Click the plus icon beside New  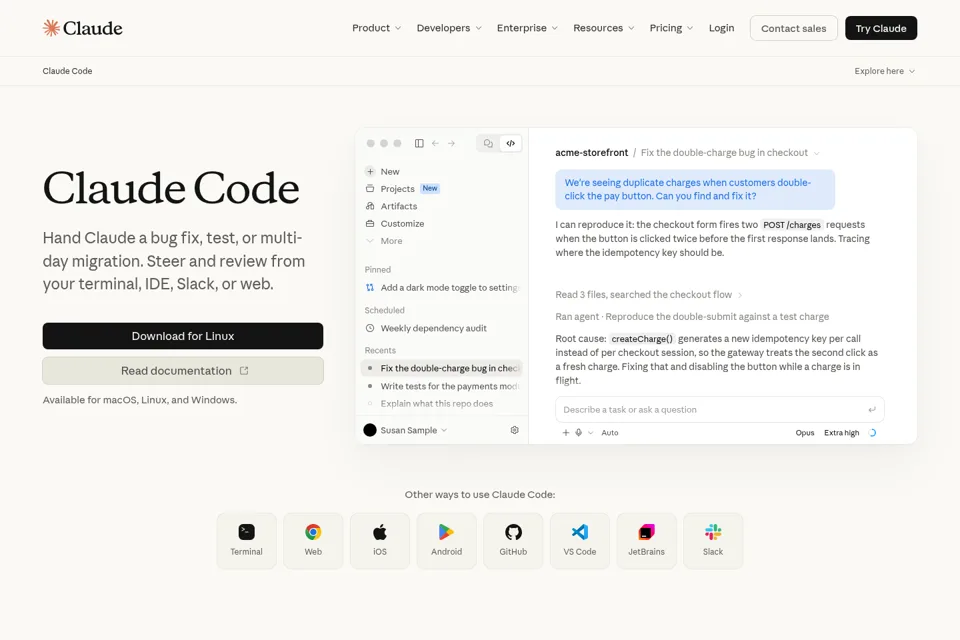coord(370,171)
